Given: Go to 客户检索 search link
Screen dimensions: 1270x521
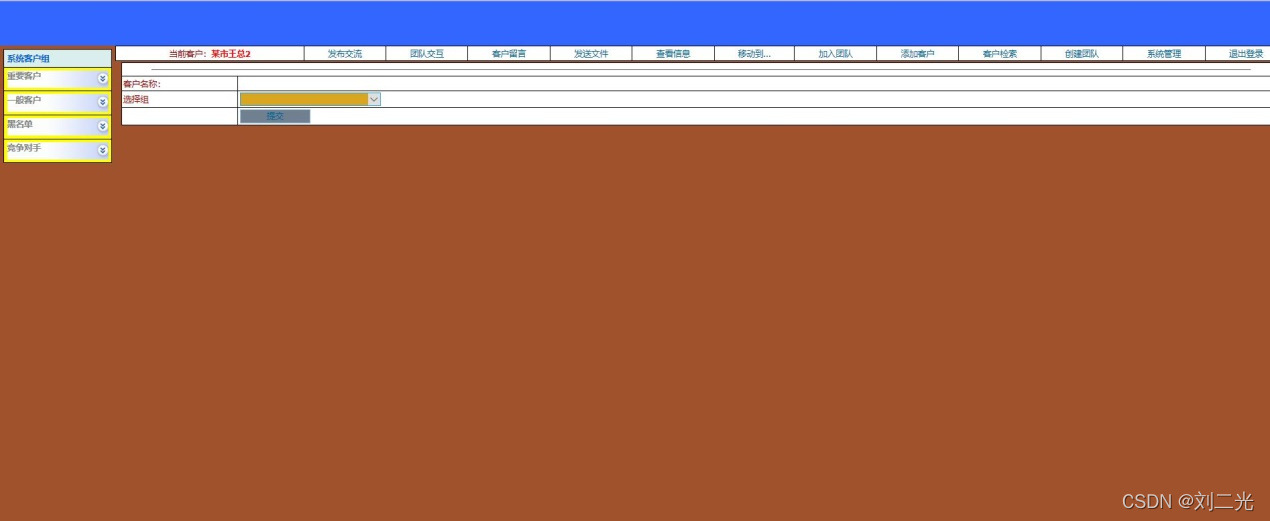Looking at the screenshot, I should (1000, 54).
